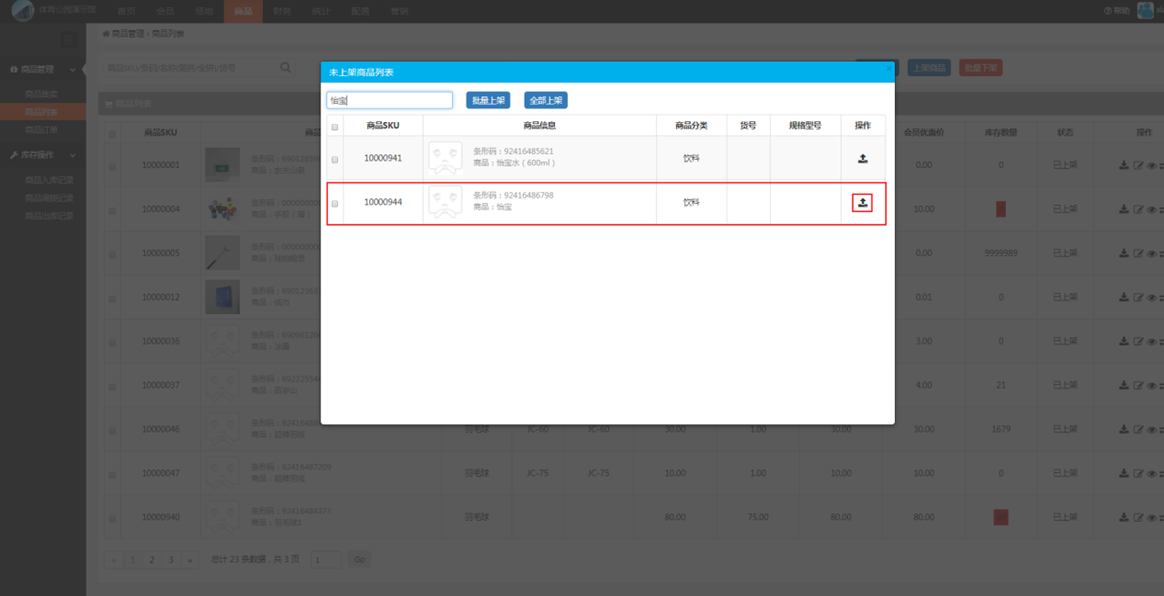Image resolution: width=1164 pixels, height=596 pixels.
Task: Open the 场地 top navigation tab
Action: (204, 11)
